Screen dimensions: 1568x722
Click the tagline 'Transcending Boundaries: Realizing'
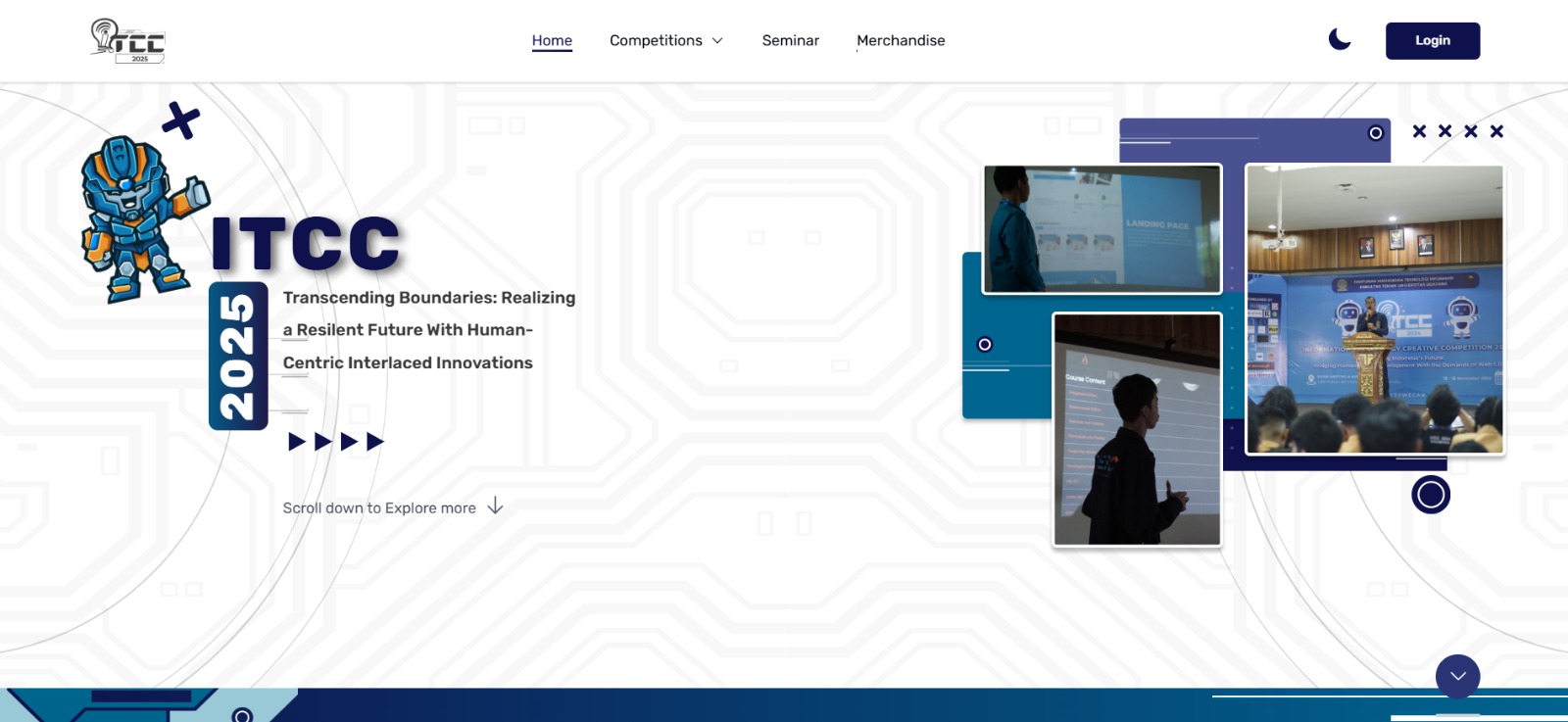point(429,297)
